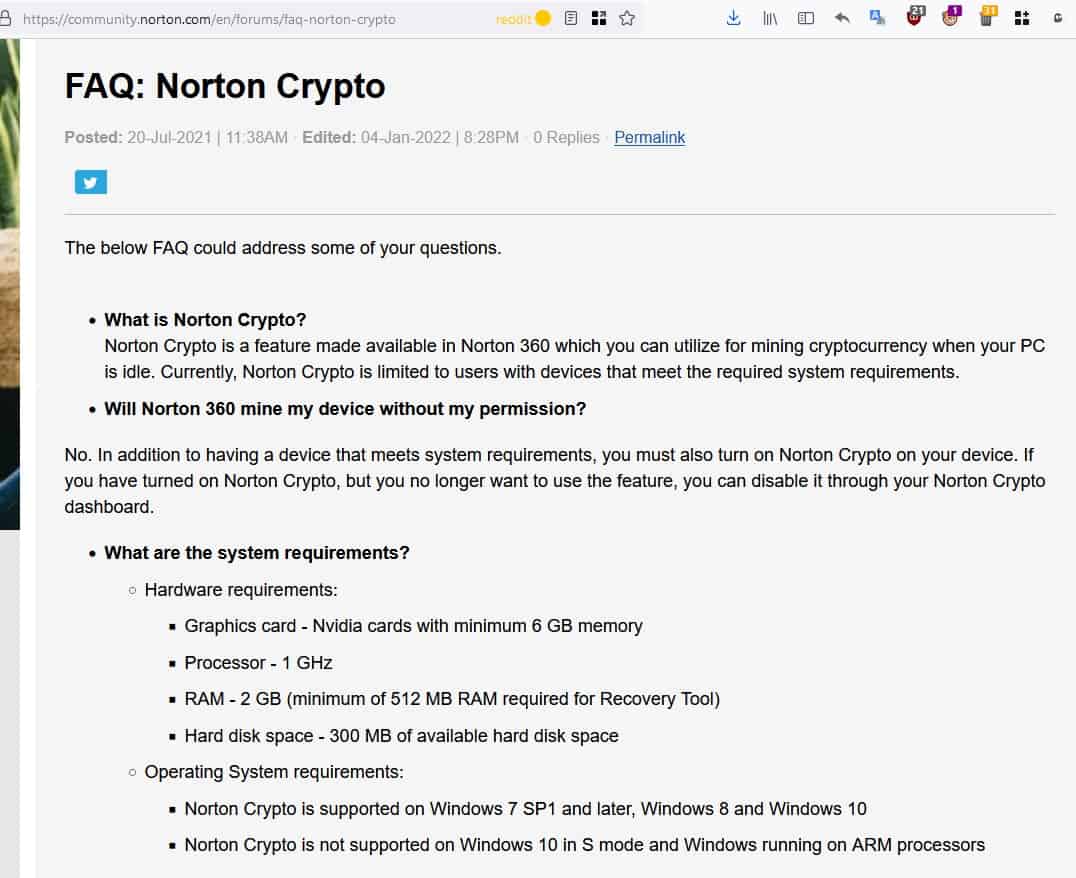This screenshot has height=878, width=1076.
Task: Open the downloads panel
Action: click(733, 18)
